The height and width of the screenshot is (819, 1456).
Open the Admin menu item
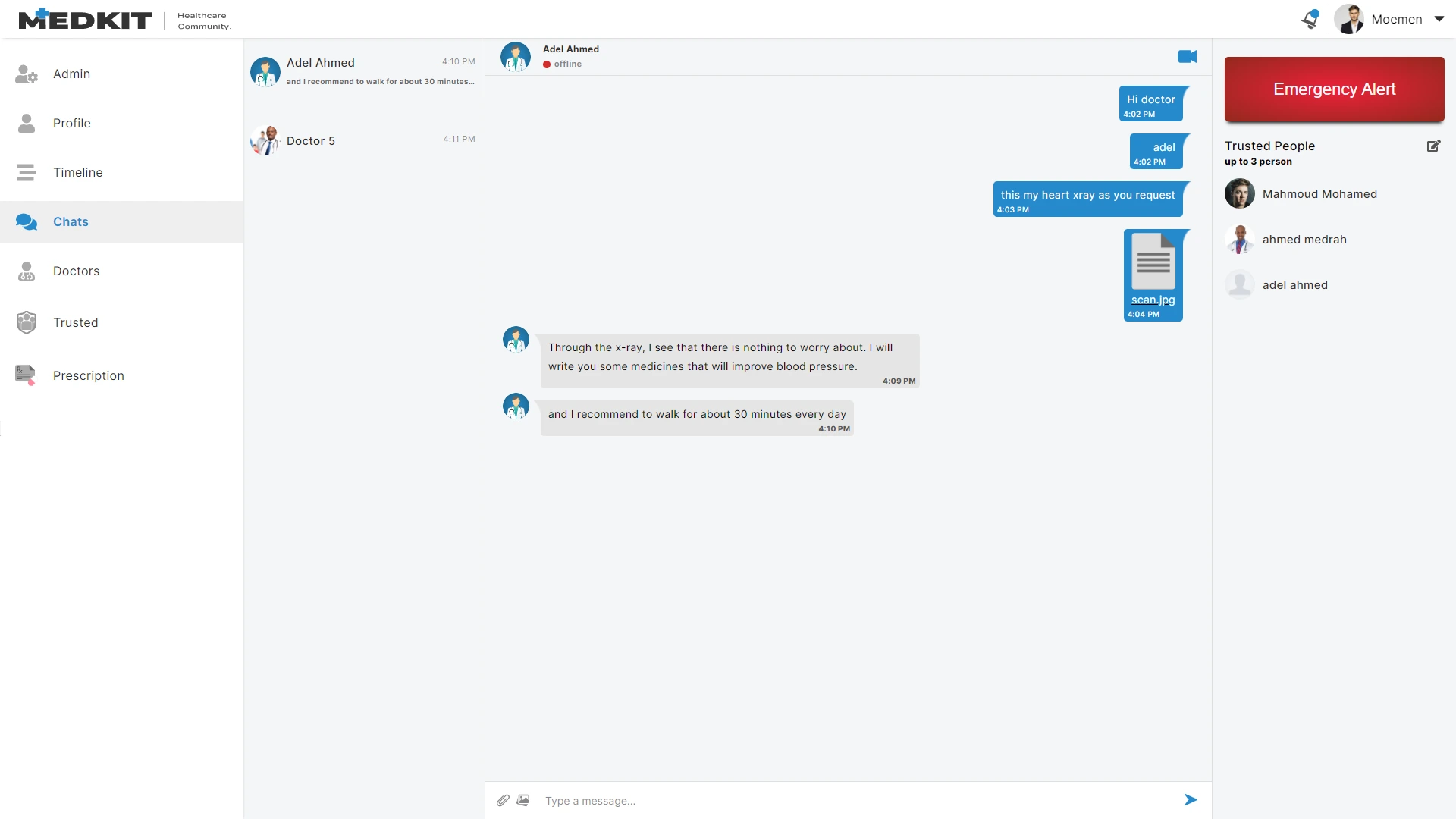(x=71, y=74)
